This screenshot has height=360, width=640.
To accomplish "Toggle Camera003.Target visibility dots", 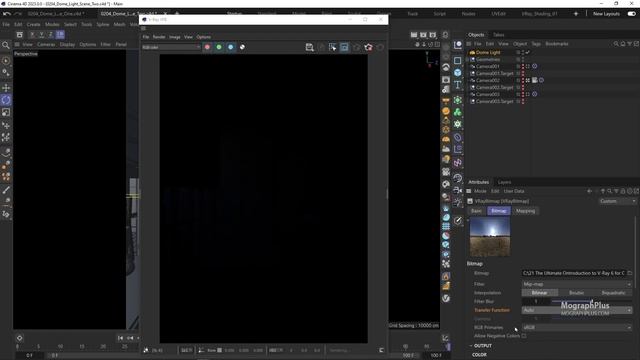I will tap(523, 101).
